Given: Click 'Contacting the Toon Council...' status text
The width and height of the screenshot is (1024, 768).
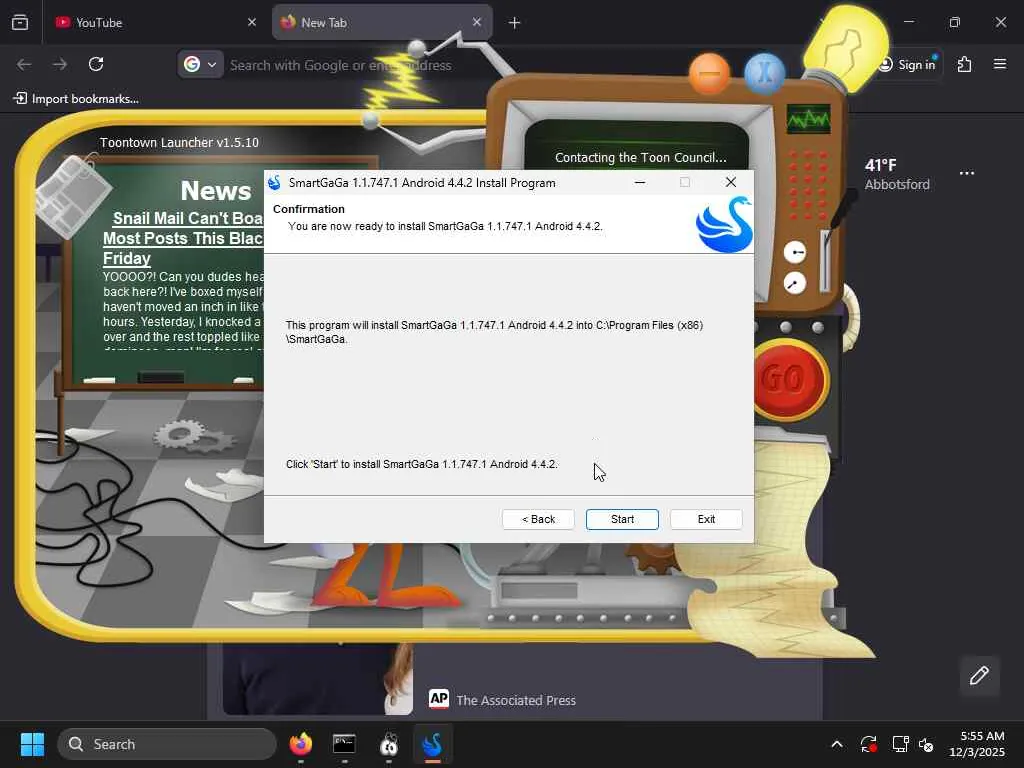Looking at the screenshot, I should pyautogui.click(x=640, y=157).
